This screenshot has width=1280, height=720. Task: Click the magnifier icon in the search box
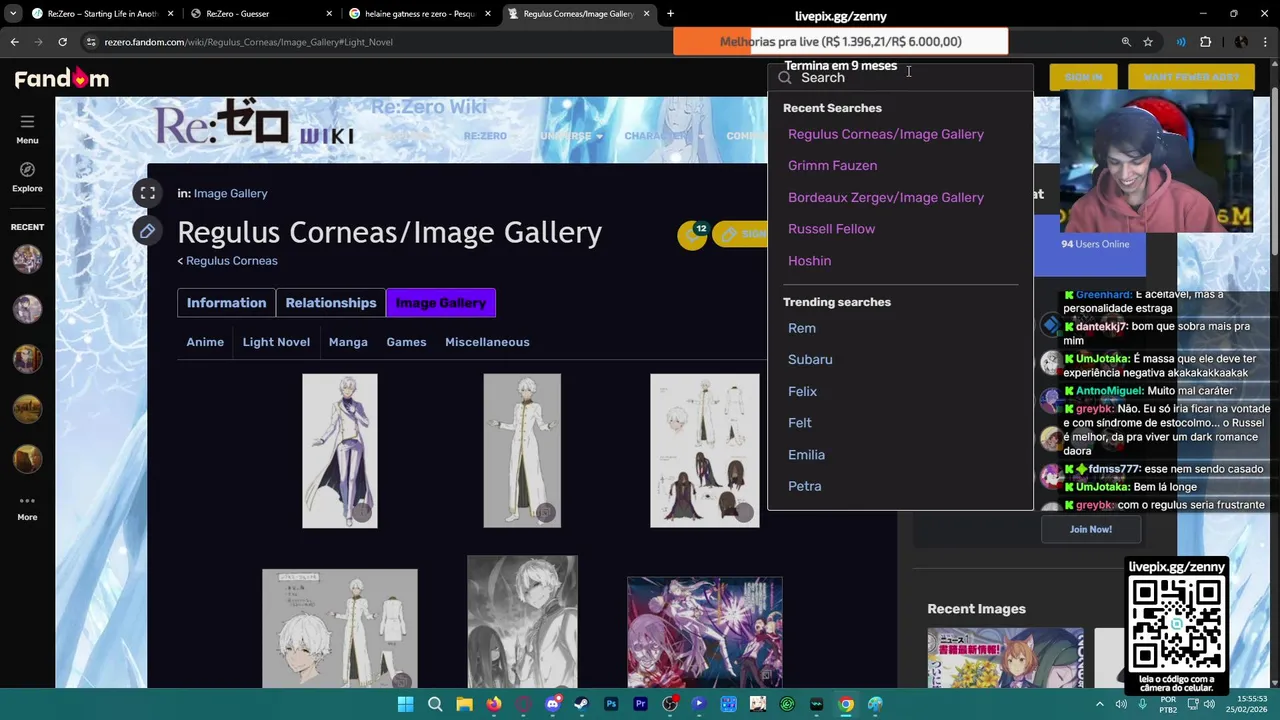pyautogui.click(x=785, y=78)
